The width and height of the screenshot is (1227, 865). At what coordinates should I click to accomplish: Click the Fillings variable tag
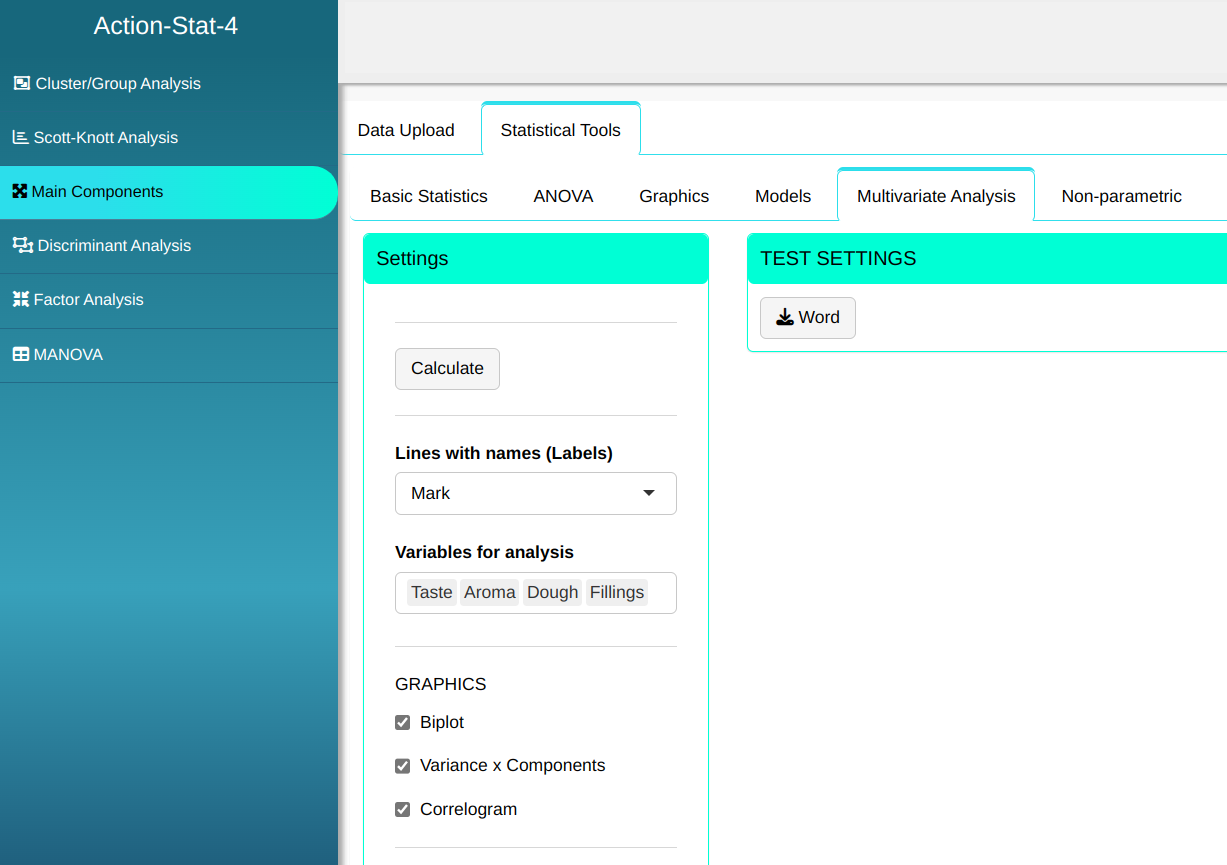[616, 593]
